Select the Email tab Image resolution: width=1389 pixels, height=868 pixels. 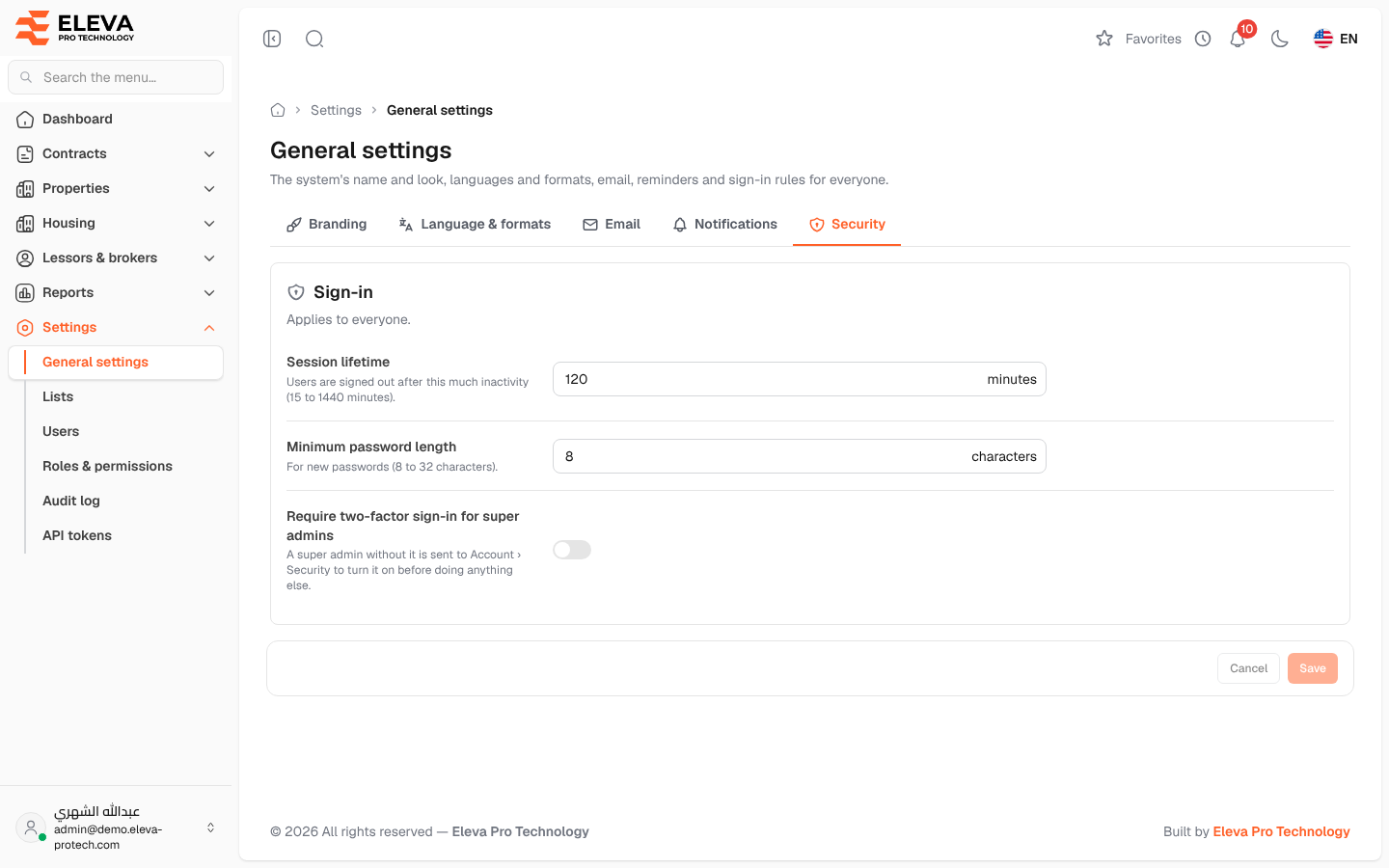612,225
